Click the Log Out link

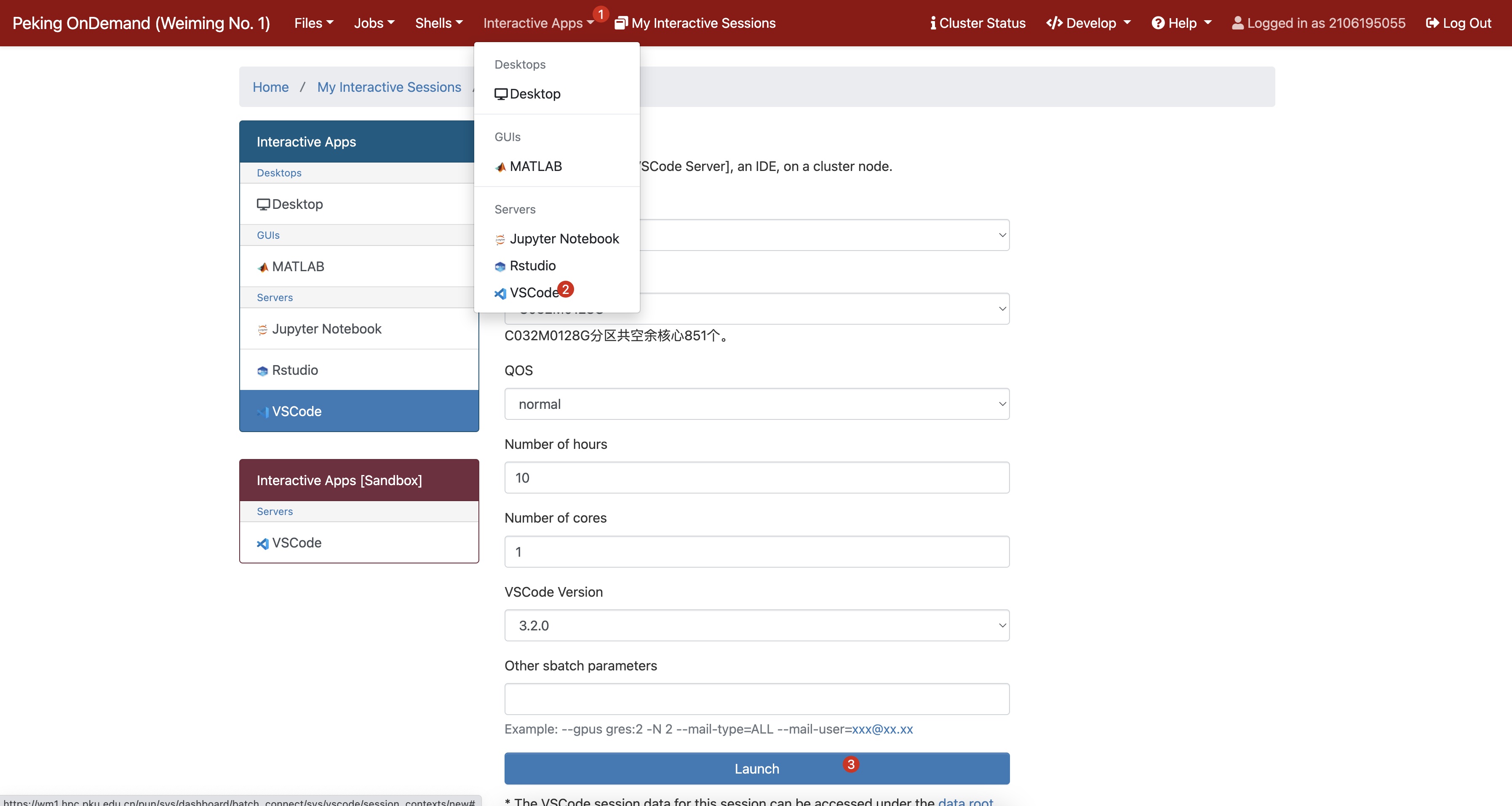pyautogui.click(x=1458, y=23)
